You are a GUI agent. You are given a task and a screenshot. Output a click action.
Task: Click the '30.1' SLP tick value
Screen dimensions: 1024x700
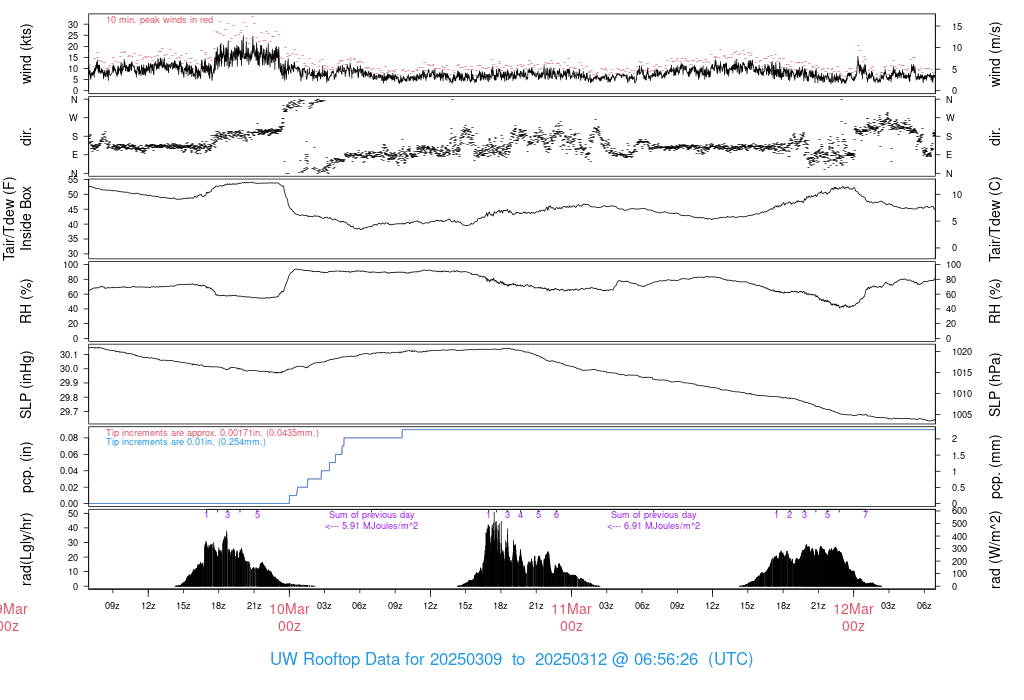69,355
